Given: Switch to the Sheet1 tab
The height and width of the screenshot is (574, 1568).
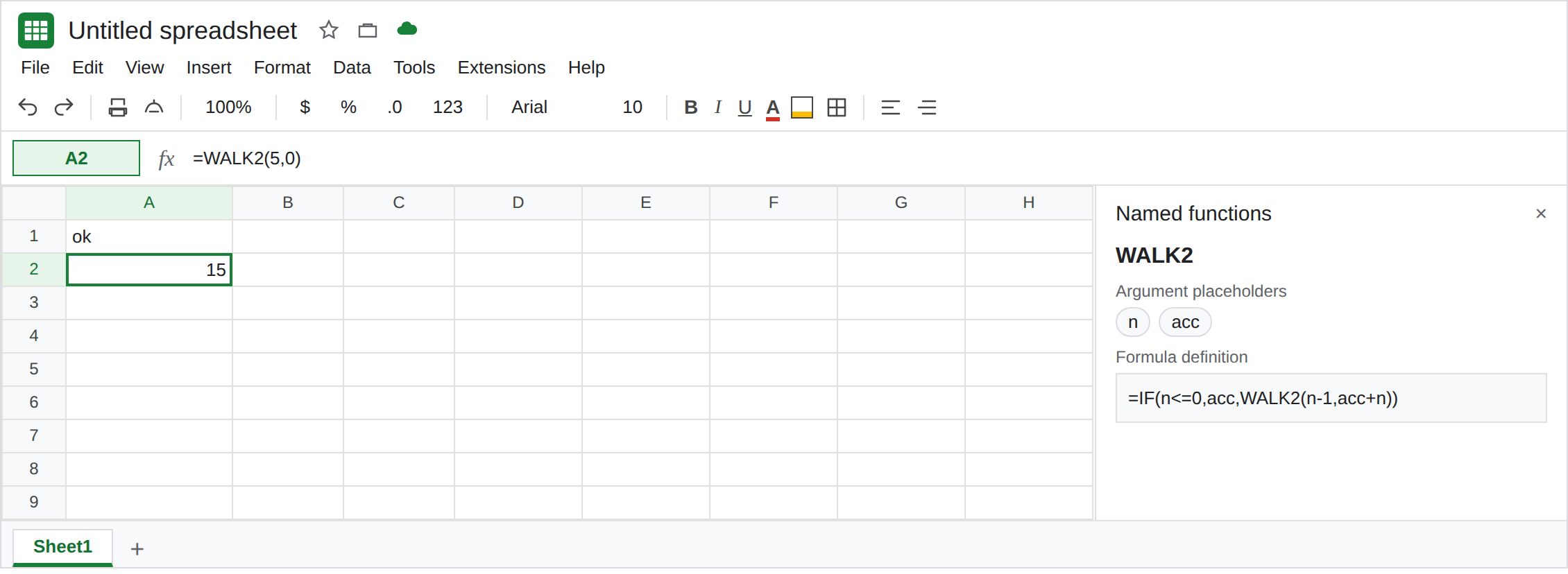Looking at the screenshot, I should click(x=62, y=547).
